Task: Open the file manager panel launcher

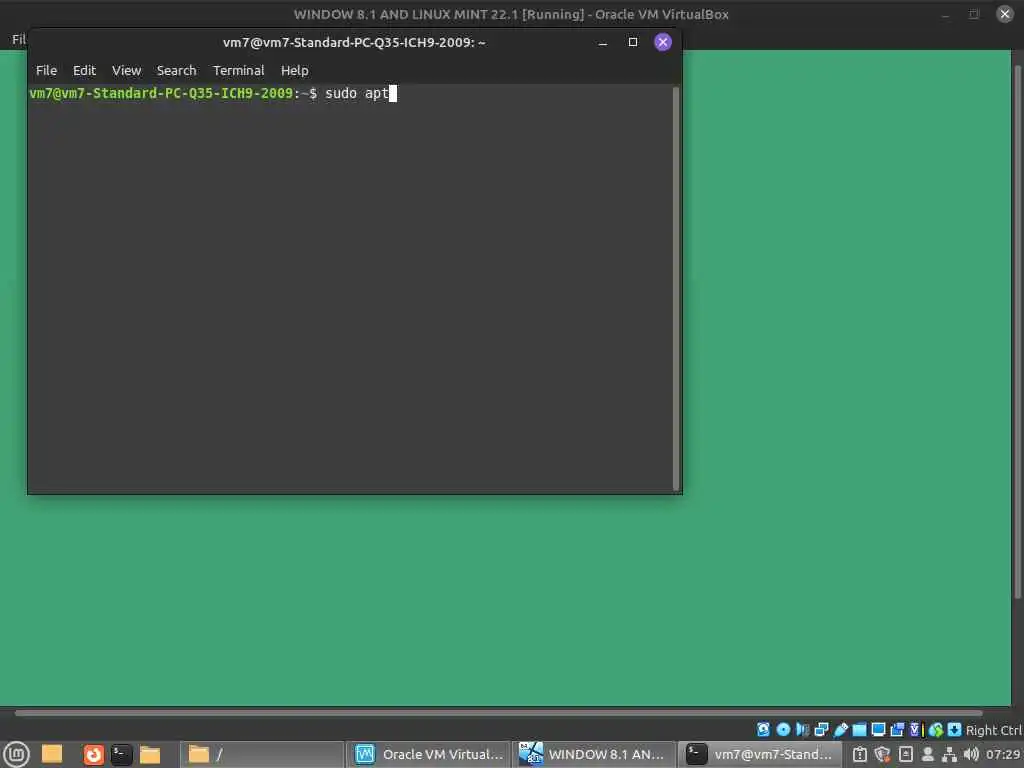Action: (150, 755)
